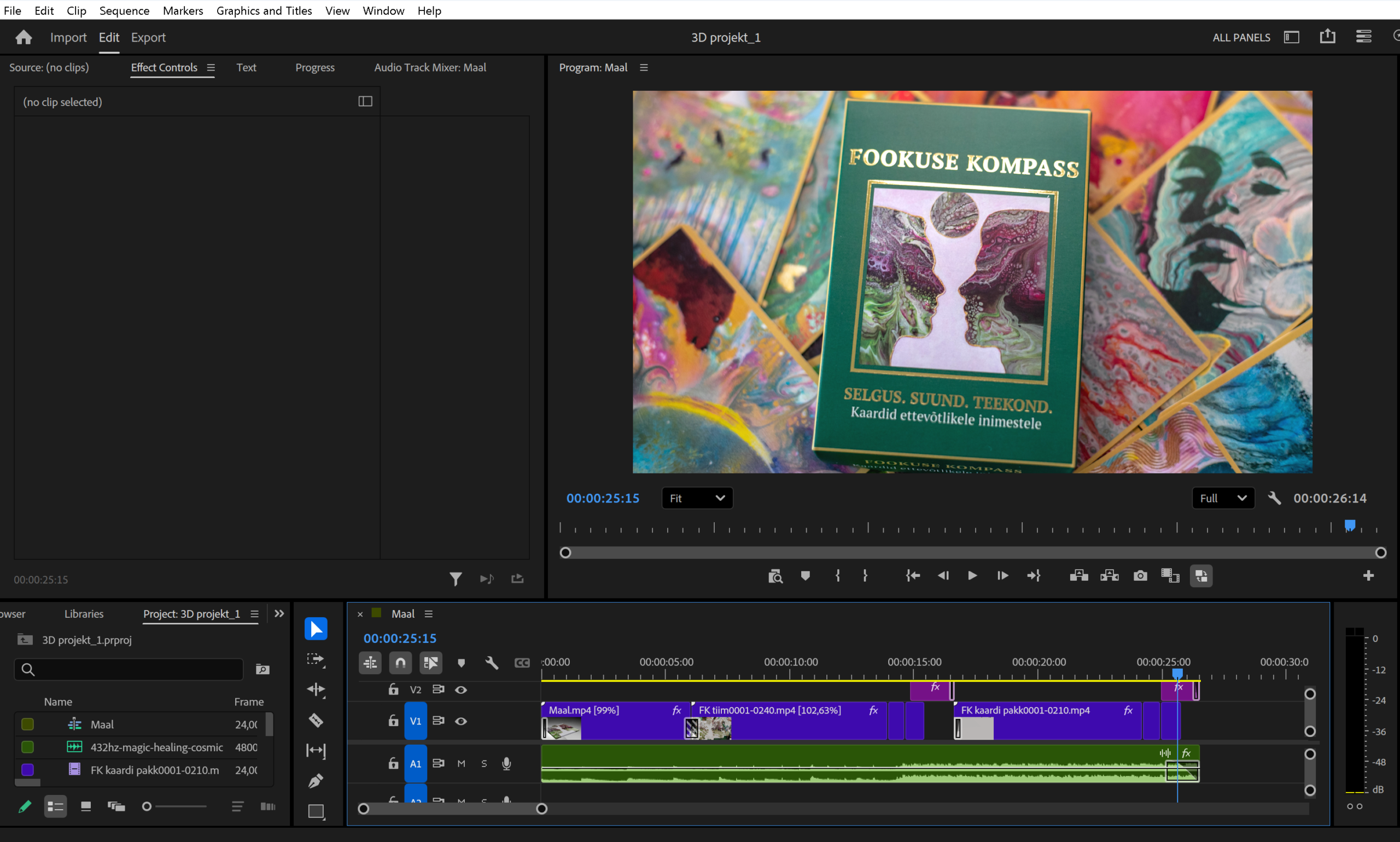Click the New Bin folder icon
Image resolution: width=1400 pixels, height=842 pixels.
(x=262, y=670)
